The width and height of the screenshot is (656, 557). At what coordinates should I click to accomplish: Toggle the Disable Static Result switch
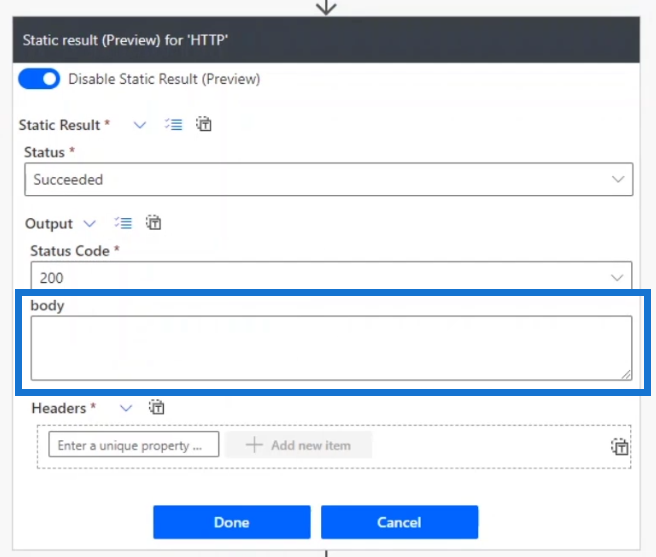pos(39,79)
